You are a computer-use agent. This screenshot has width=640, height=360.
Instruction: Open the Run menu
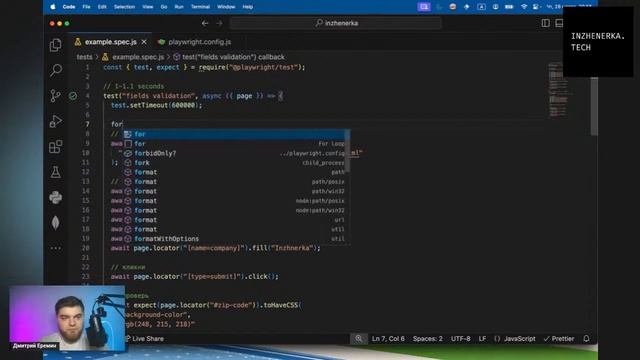pos(179,7)
